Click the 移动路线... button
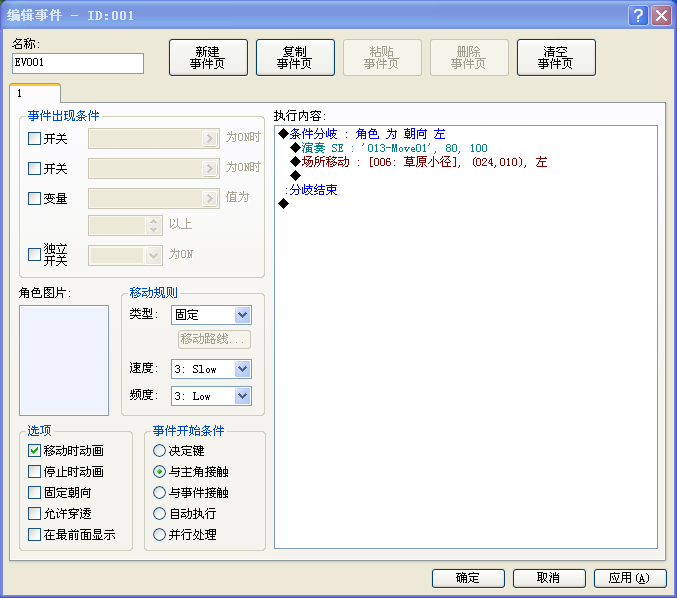 click(214, 339)
